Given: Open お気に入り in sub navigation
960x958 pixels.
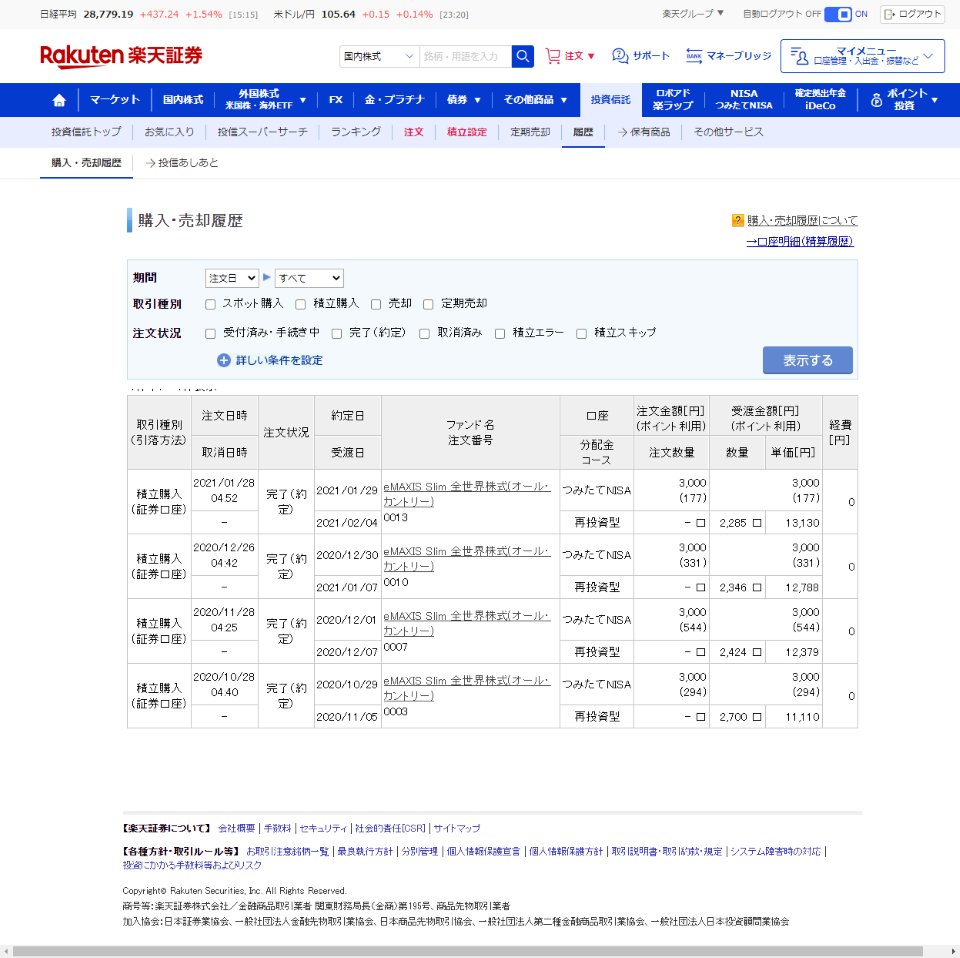Looking at the screenshot, I should pos(169,132).
